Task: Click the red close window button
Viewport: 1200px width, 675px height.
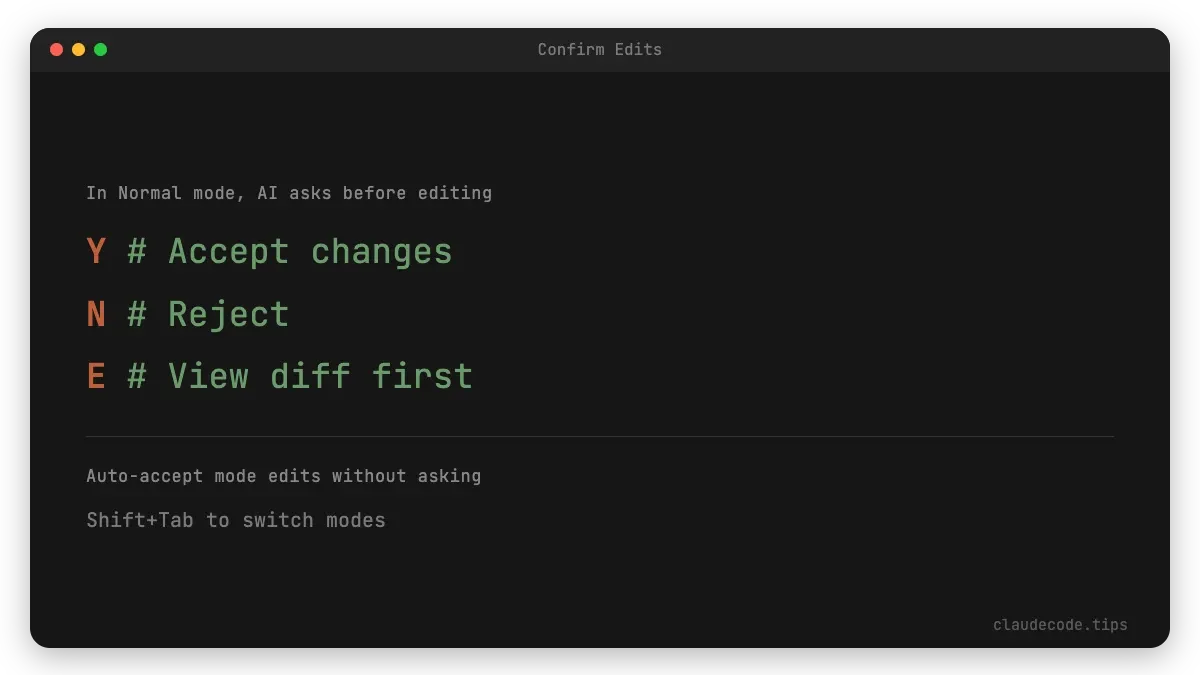Action: tap(56, 49)
